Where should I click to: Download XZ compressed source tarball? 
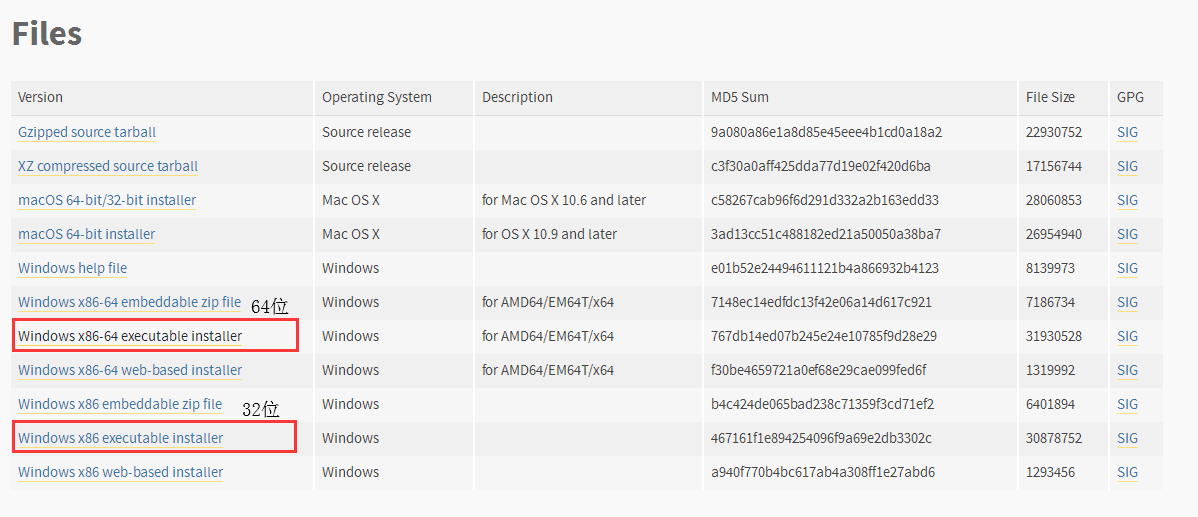click(108, 166)
